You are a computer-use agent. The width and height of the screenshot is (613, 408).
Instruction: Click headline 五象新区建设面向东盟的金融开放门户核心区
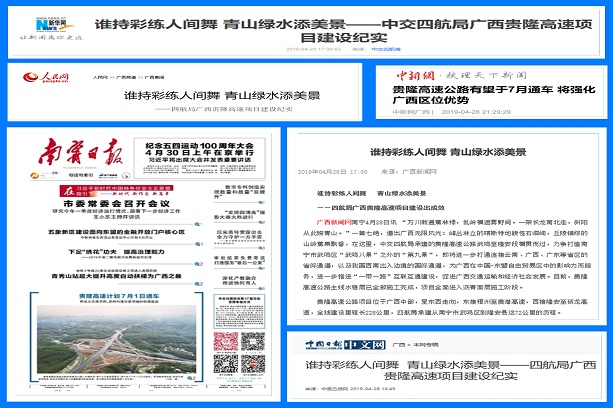click(117, 232)
